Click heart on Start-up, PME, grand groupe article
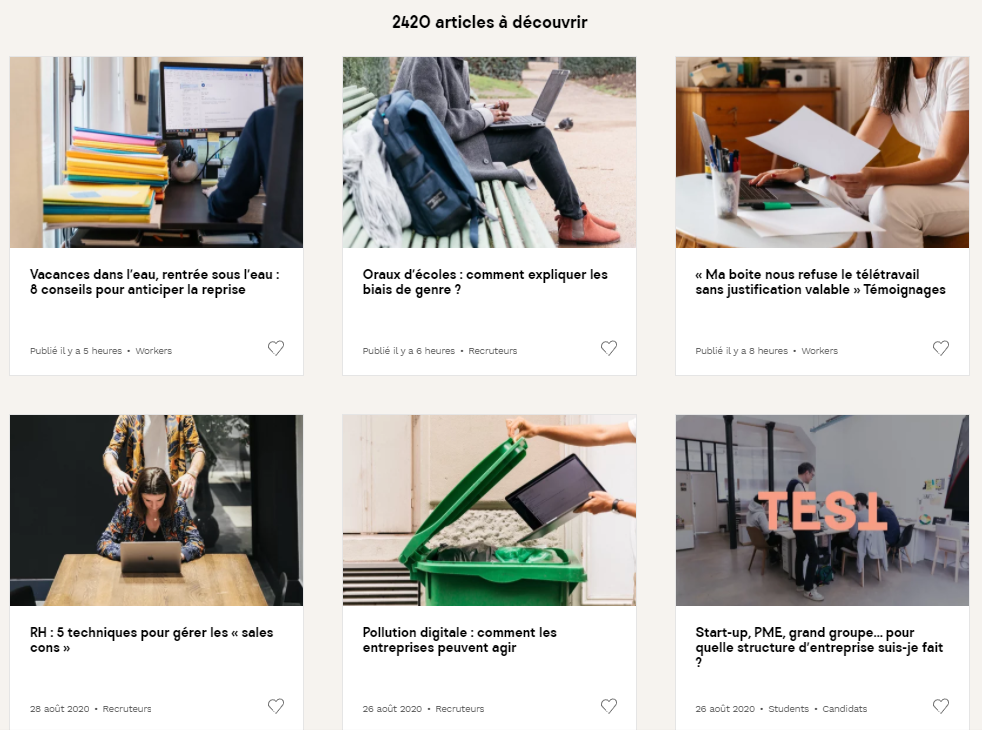982x730 pixels. 941,706
